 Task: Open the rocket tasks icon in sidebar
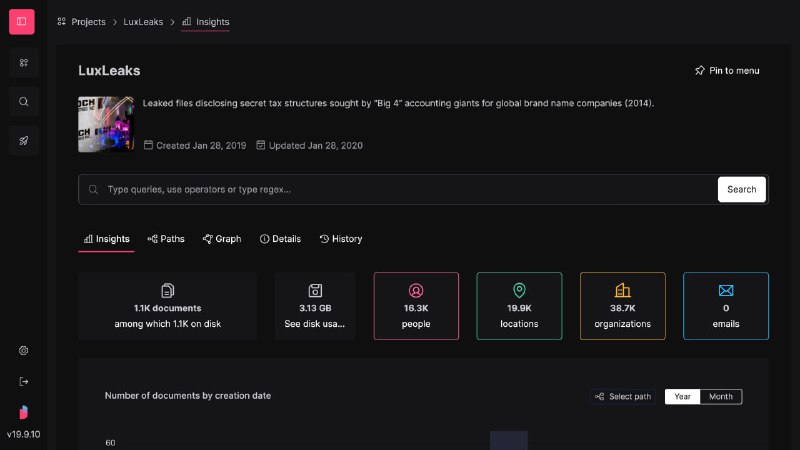tap(23, 140)
